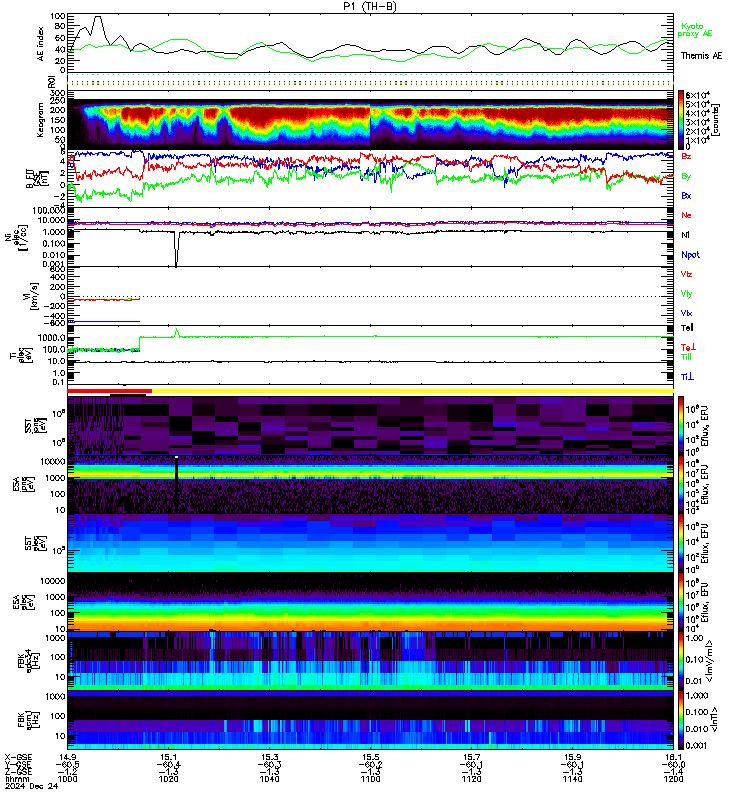Image resolution: width=750 pixels, height=800 pixels.
Task: Click the "1120" time axis label
Action: pyautogui.click(x=471, y=779)
